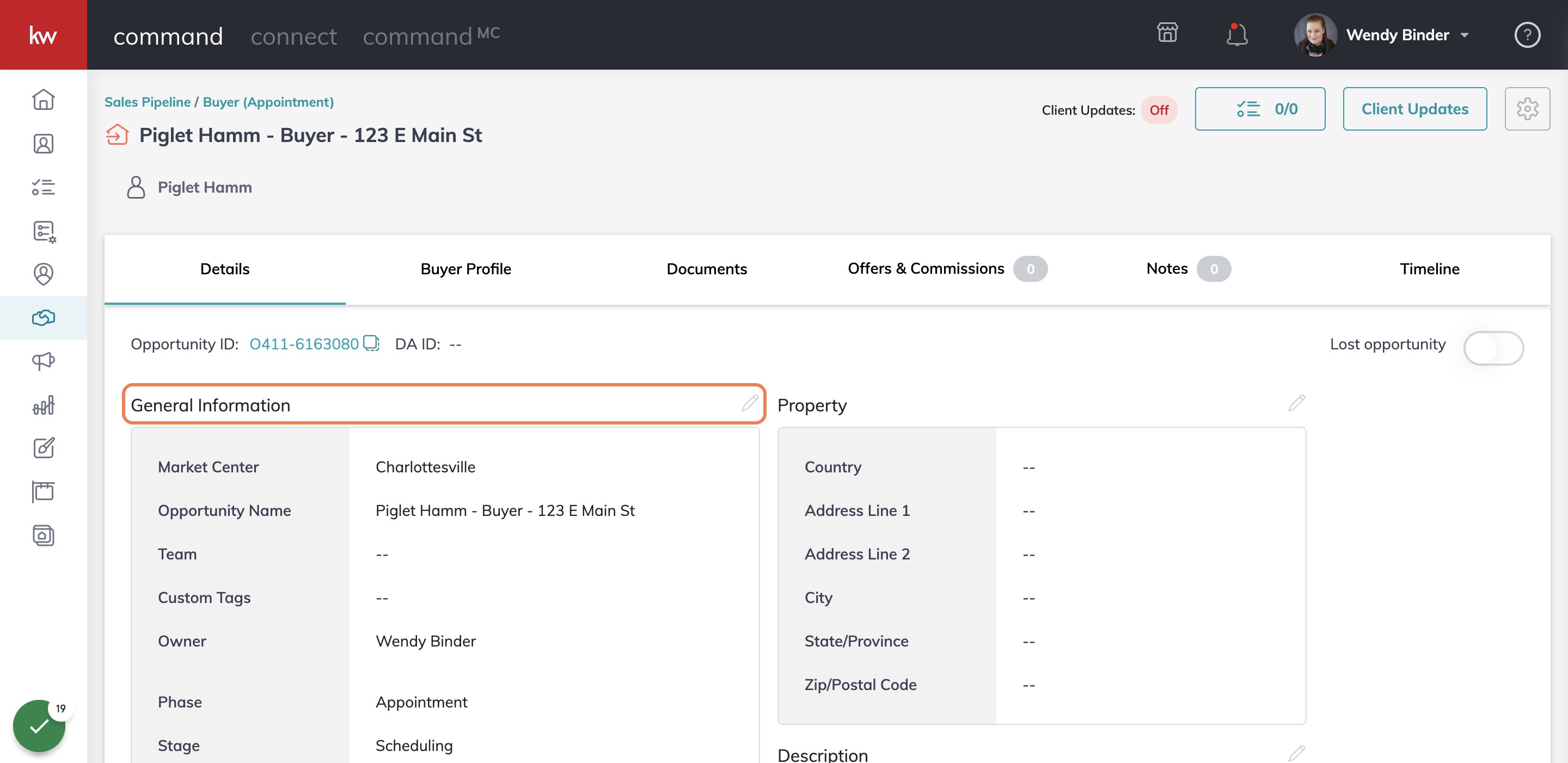Open the help question mark icon
This screenshot has height=763, width=1568.
[x=1527, y=35]
